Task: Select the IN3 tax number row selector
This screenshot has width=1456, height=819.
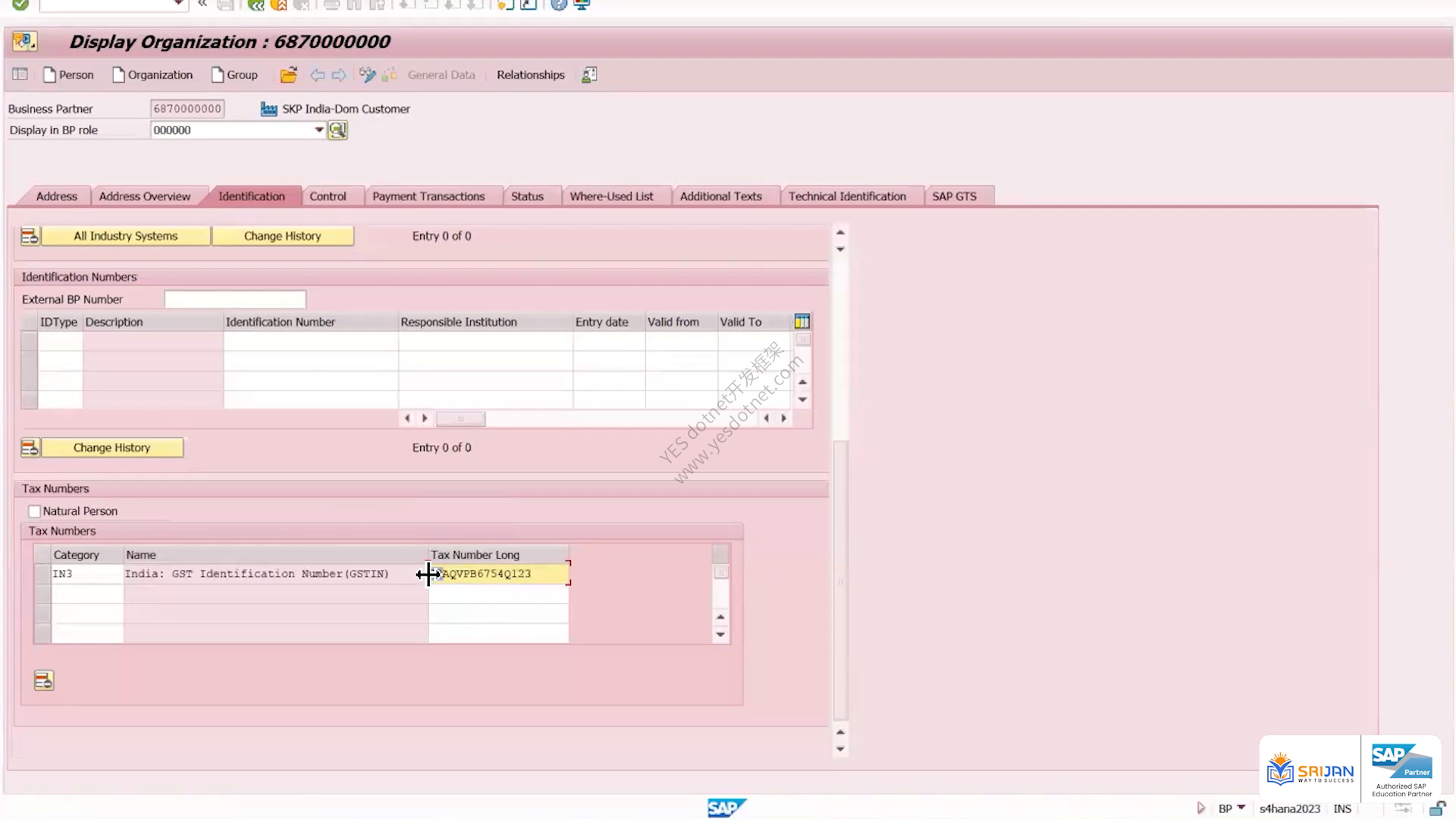Action: point(42,574)
